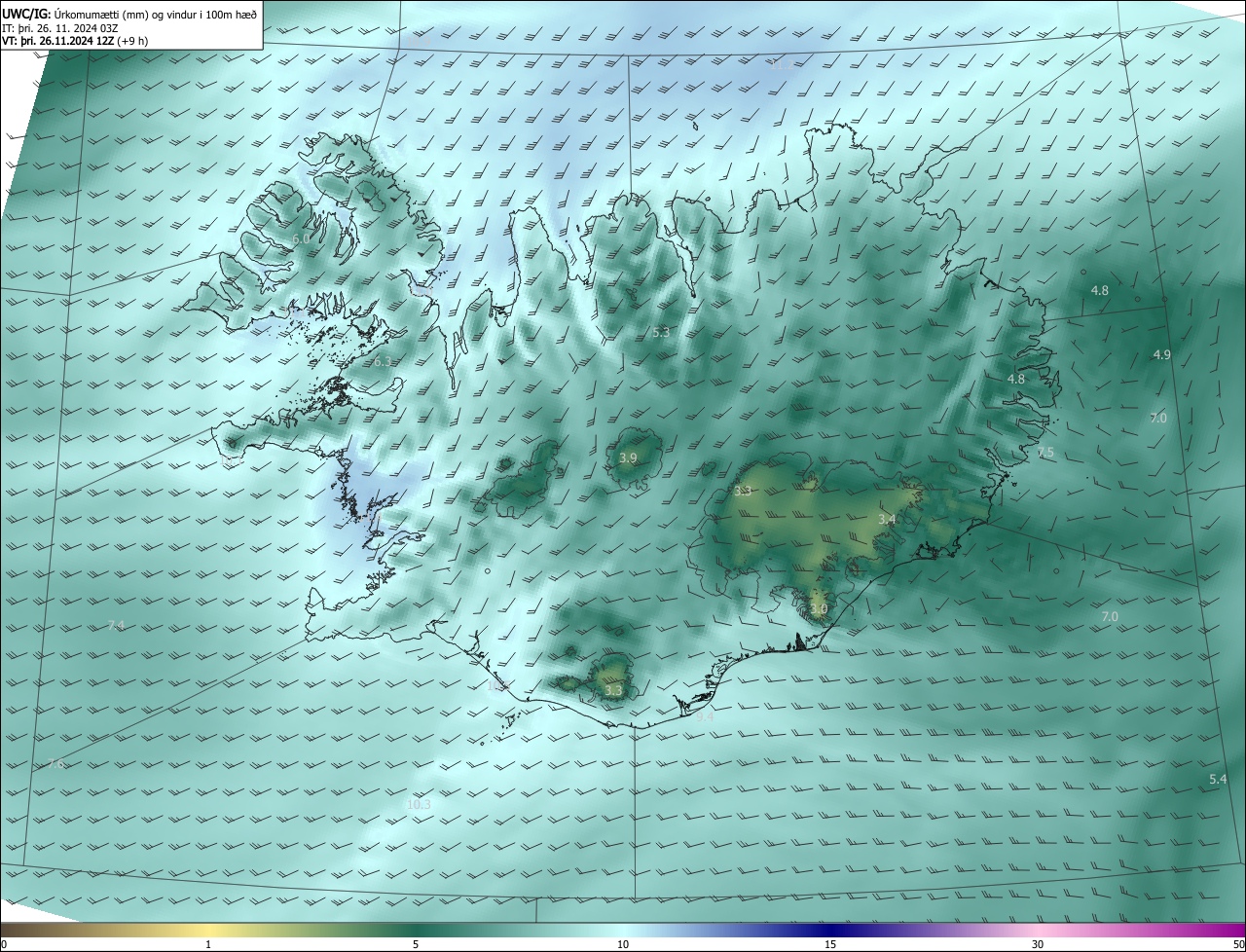Click the 7.4 value on the map
Image resolution: width=1246 pixels, height=952 pixels.
point(116,625)
